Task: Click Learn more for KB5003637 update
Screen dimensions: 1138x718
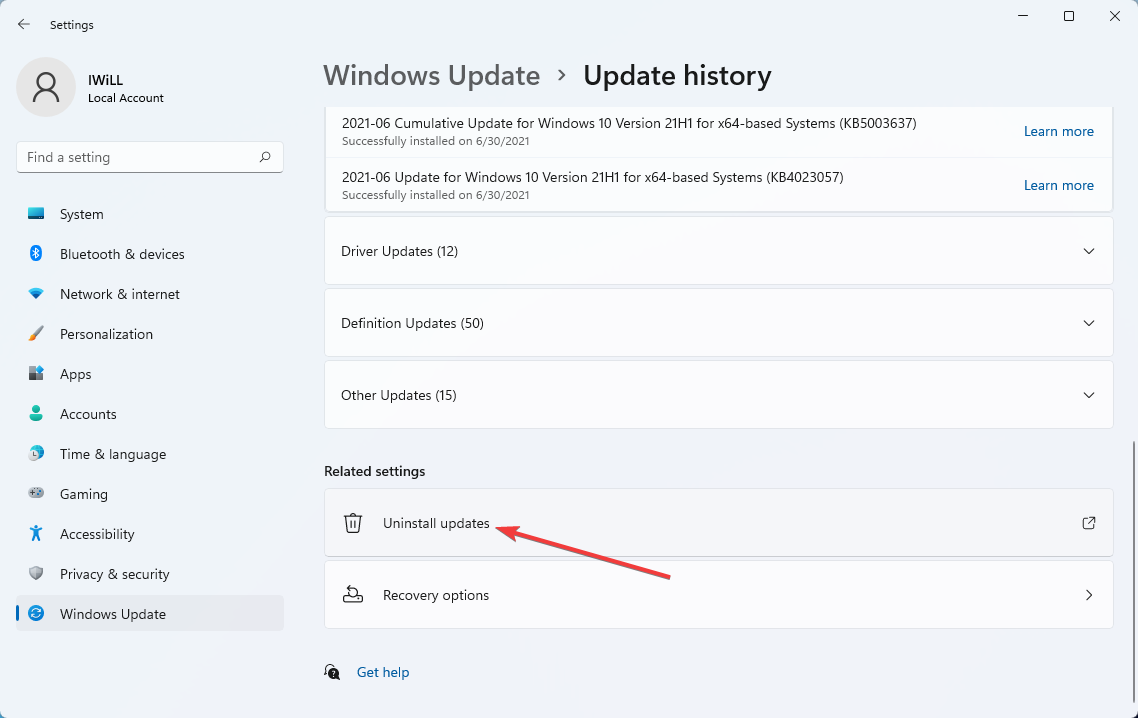Action: (x=1058, y=131)
